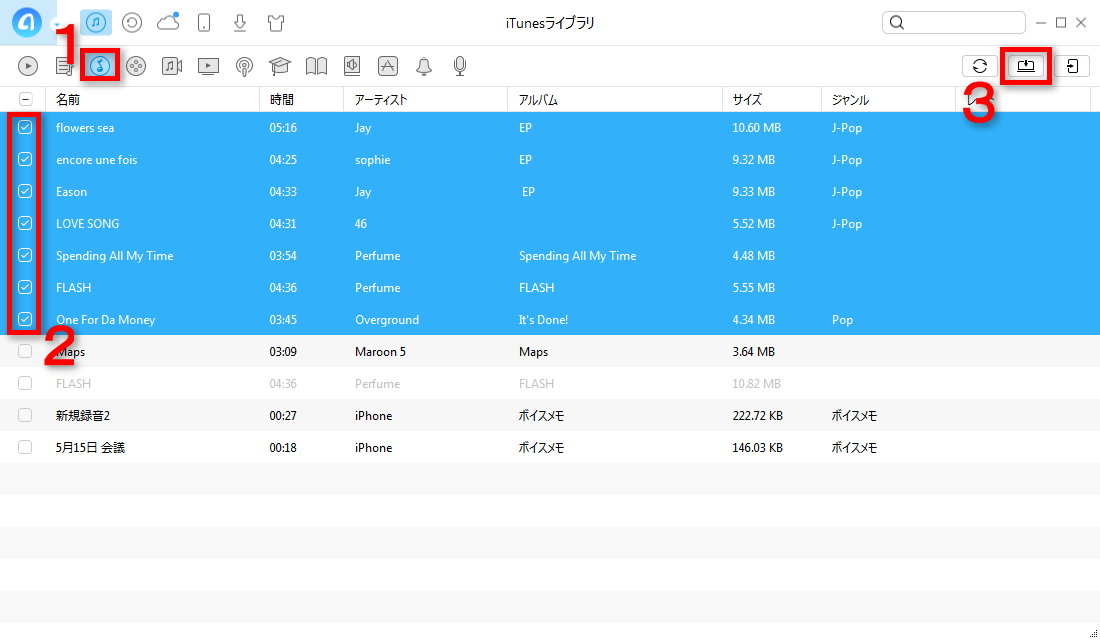This screenshot has width=1100, height=640.
Task: Select the song name encore une fois
Action: click(97, 160)
